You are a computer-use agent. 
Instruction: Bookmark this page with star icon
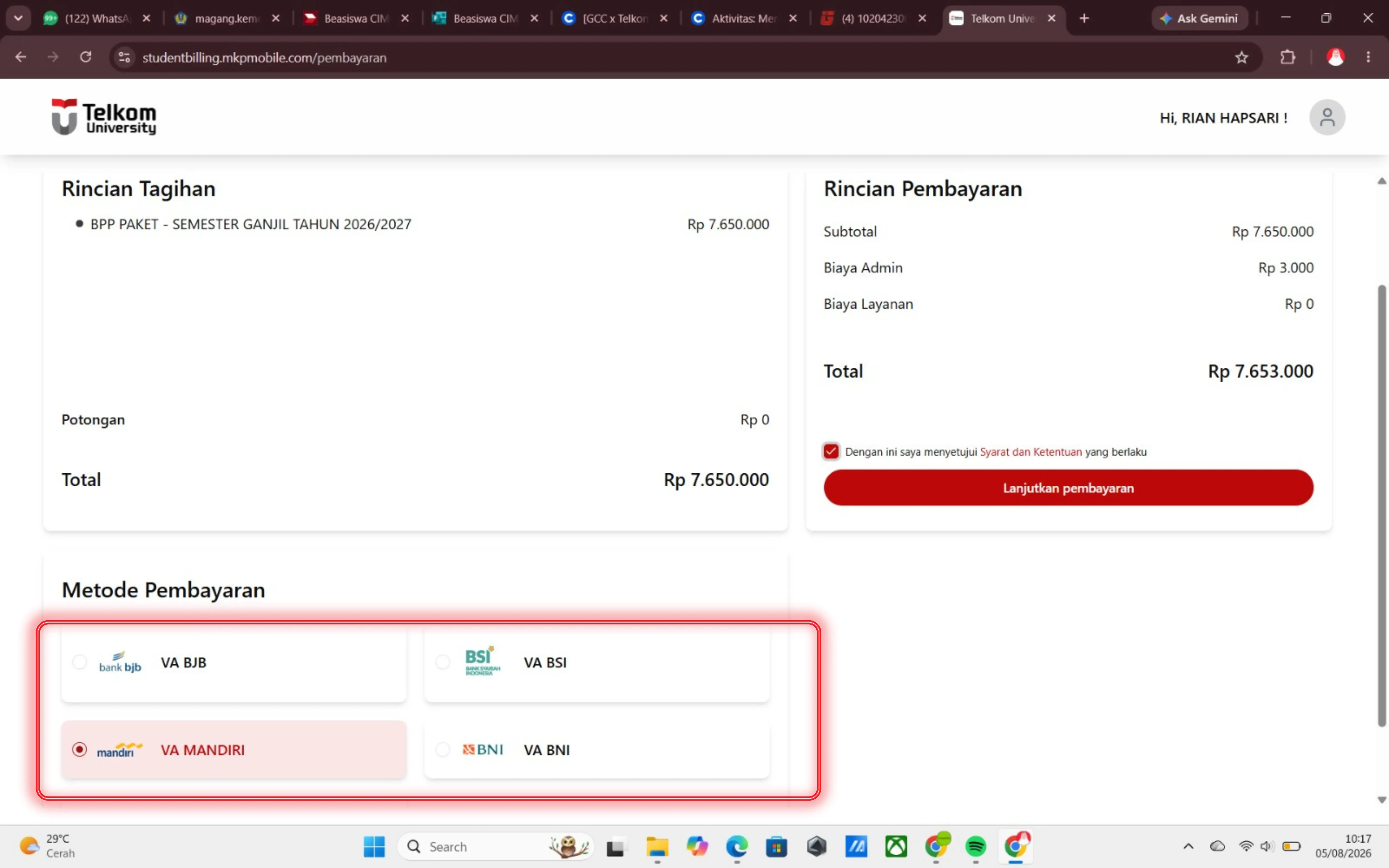coord(1241,57)
